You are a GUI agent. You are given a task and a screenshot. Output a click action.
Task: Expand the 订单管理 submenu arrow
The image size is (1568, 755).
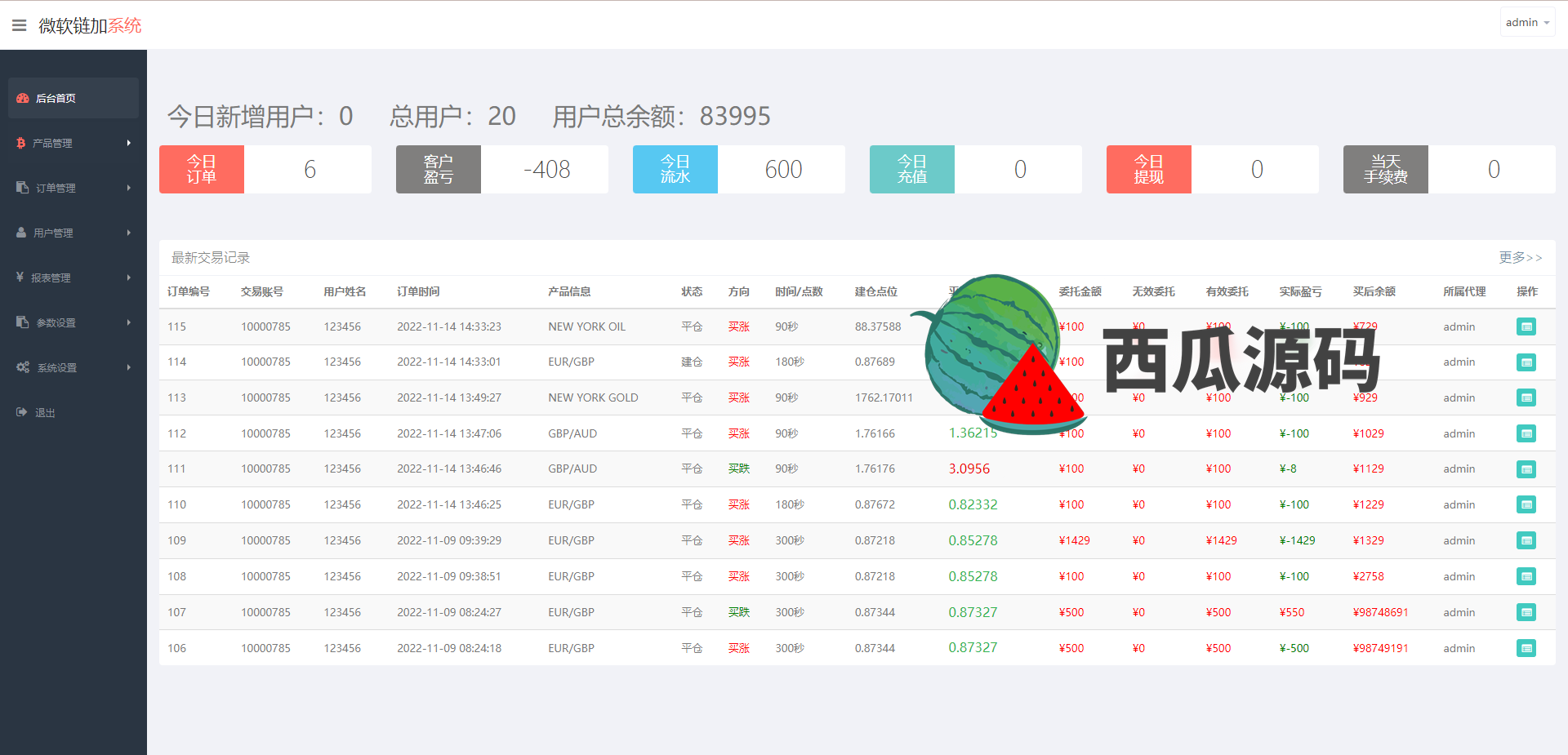pos(128,188)
